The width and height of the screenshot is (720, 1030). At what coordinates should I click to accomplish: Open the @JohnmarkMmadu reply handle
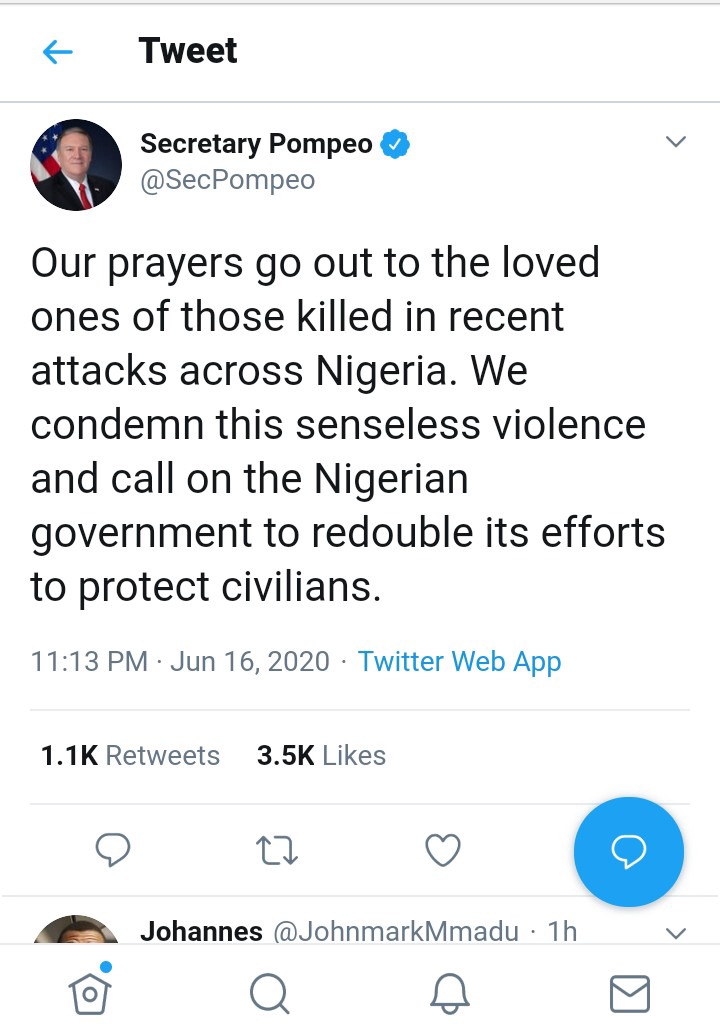coord(396,932)
